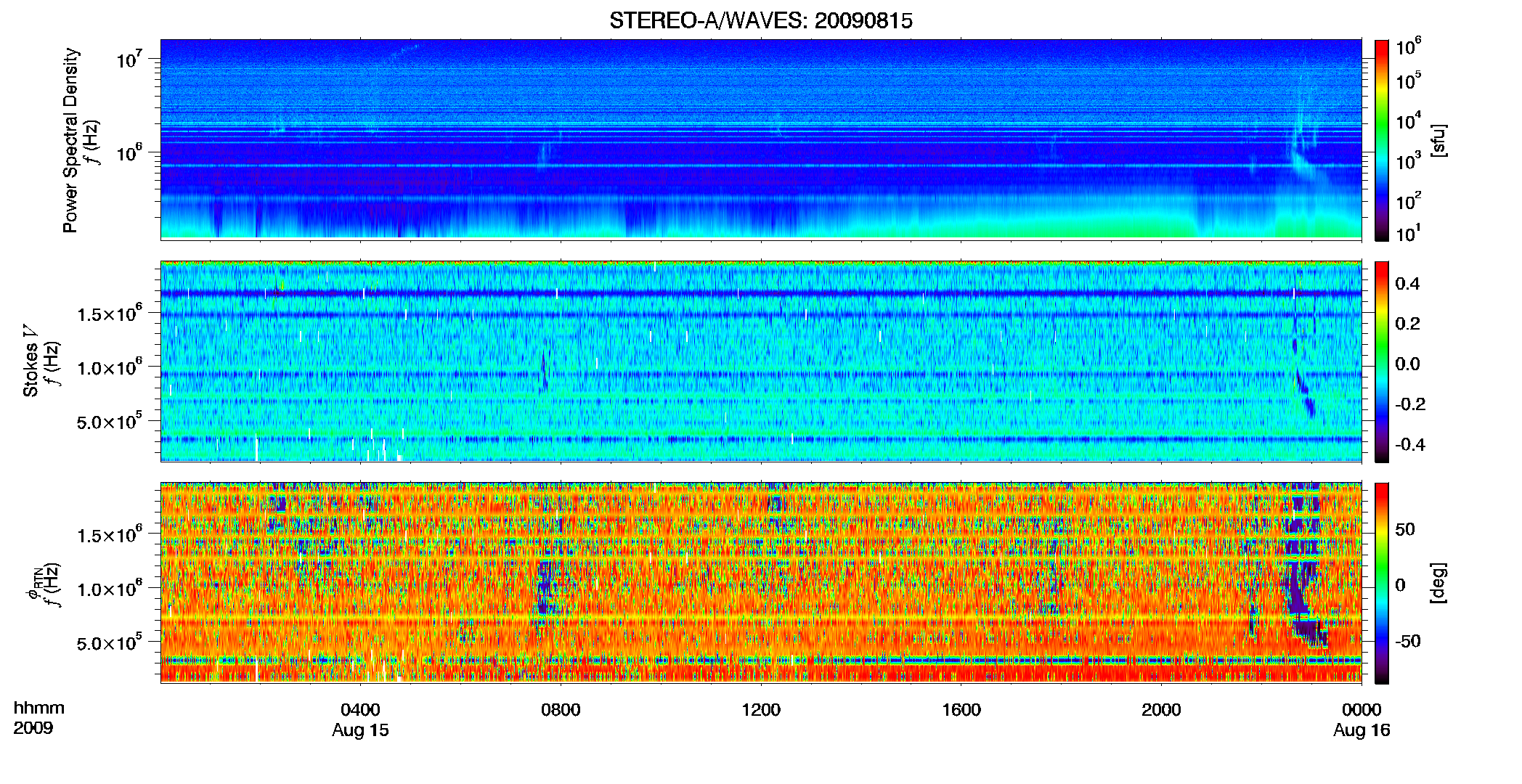Select the Power Spectral Density axis label
The width and height of the screenshot is (1522, 784).
[x=70, y=140]
